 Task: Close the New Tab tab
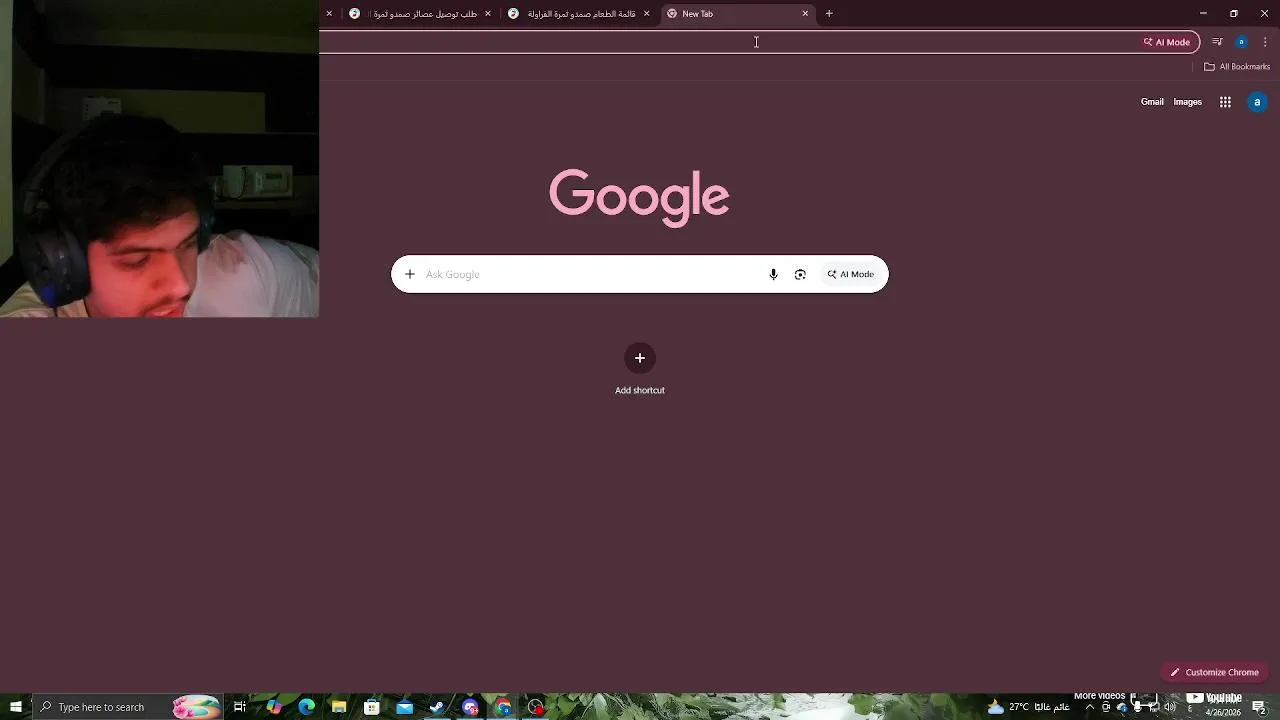[805, 14]
